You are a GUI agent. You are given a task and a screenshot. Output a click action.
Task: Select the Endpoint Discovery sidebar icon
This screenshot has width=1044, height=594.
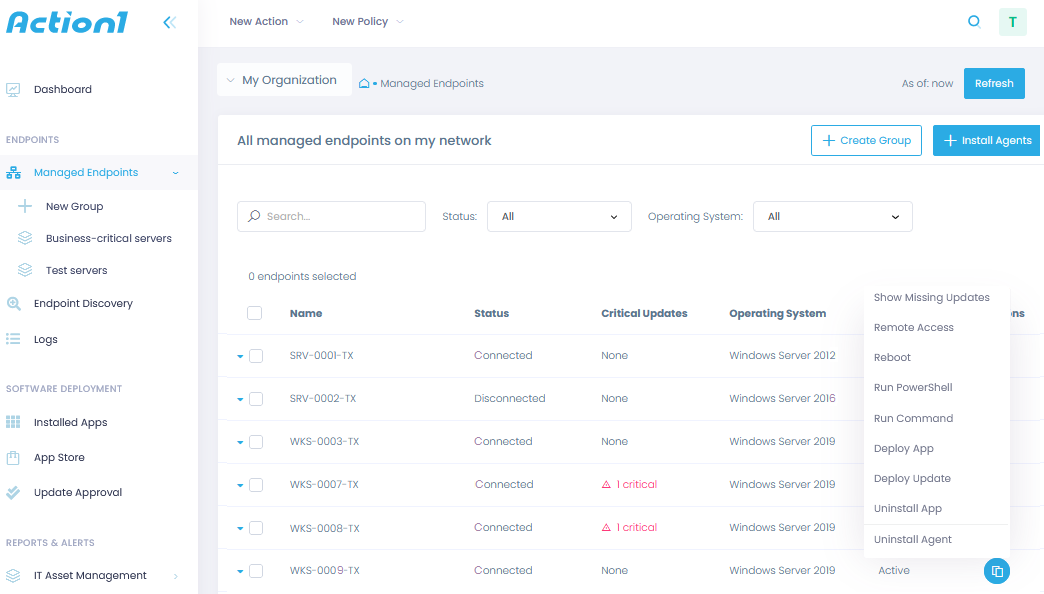point(14,303)
